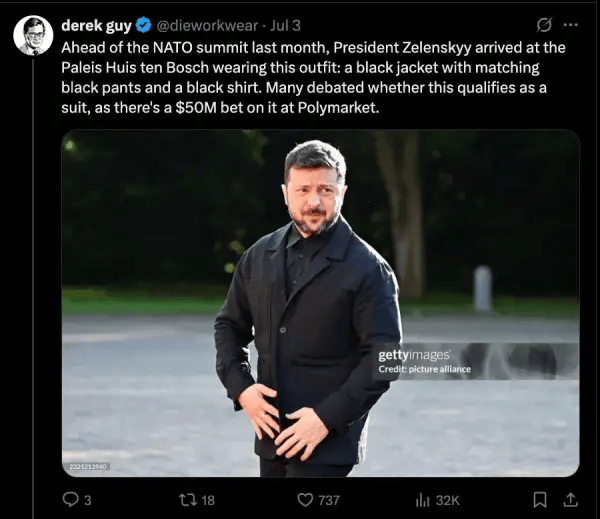Click the share upload arrow icon

571,499
